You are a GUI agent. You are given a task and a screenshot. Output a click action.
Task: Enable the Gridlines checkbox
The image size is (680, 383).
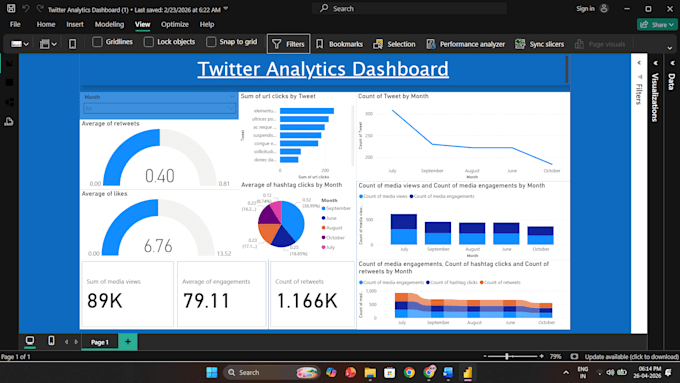pyautogui.click(x=97, y=42)
